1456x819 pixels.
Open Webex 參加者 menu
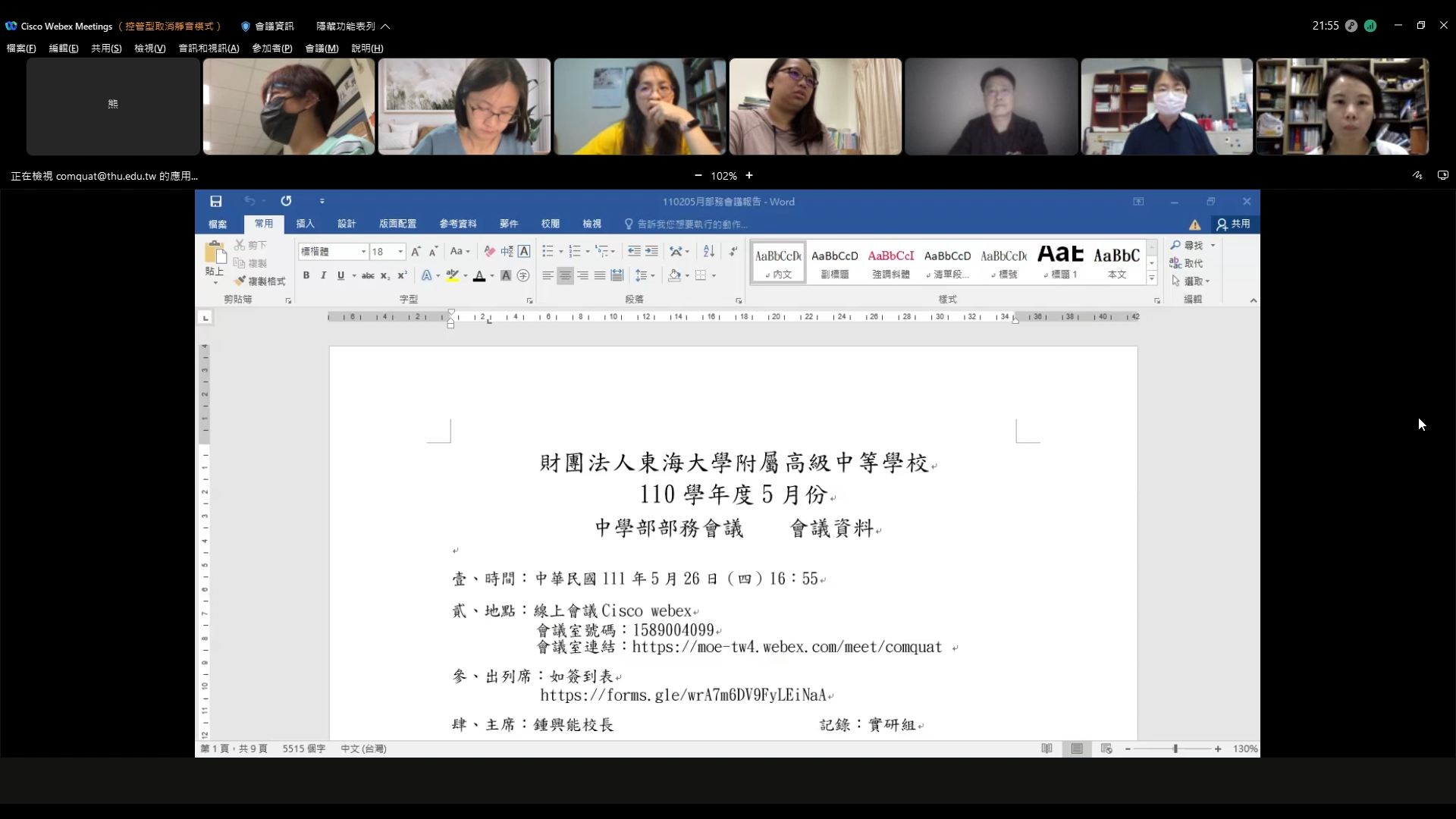(271, 48)
